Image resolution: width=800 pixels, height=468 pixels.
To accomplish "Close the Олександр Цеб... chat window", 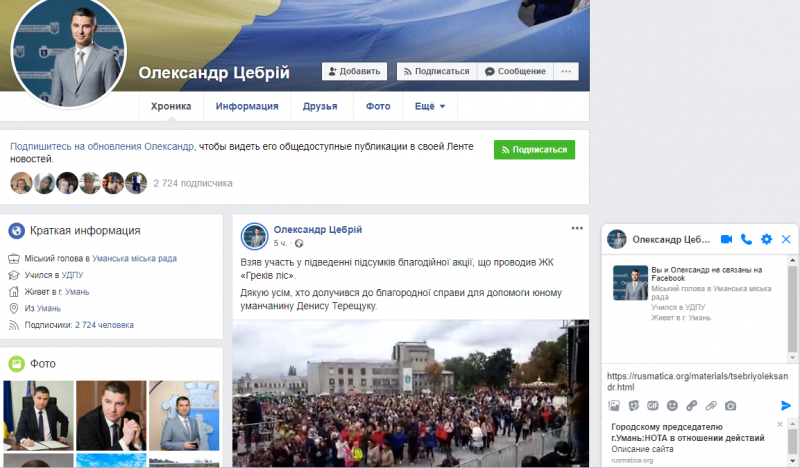I will (786, 239).
